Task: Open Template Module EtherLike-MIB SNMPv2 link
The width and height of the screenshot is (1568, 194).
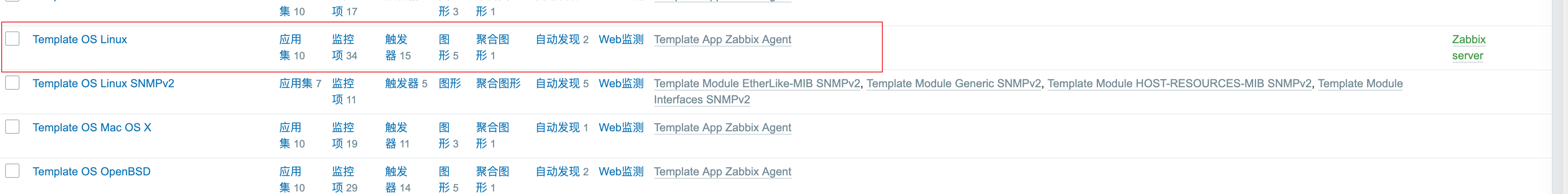Action: [x=756, y=83]
